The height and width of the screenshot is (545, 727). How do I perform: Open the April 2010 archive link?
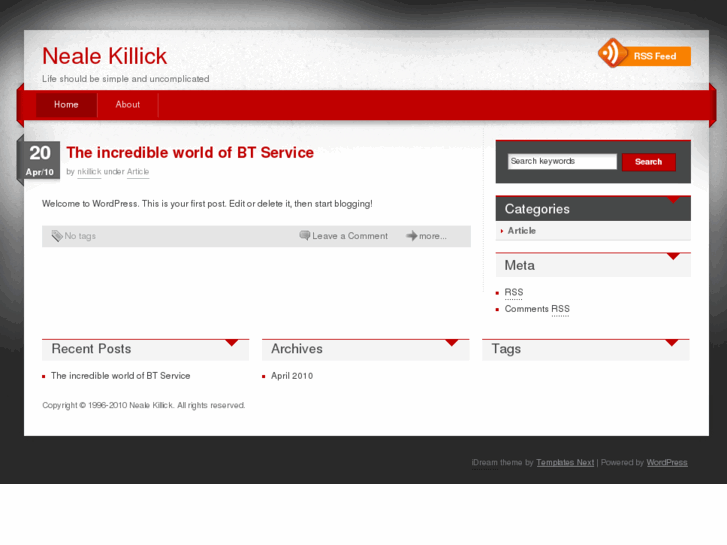click(x=292, y=376)
